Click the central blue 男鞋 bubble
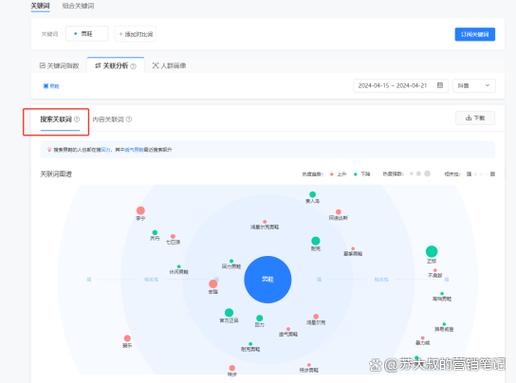This screenshot has height=383, width=516. click(268, 279)
